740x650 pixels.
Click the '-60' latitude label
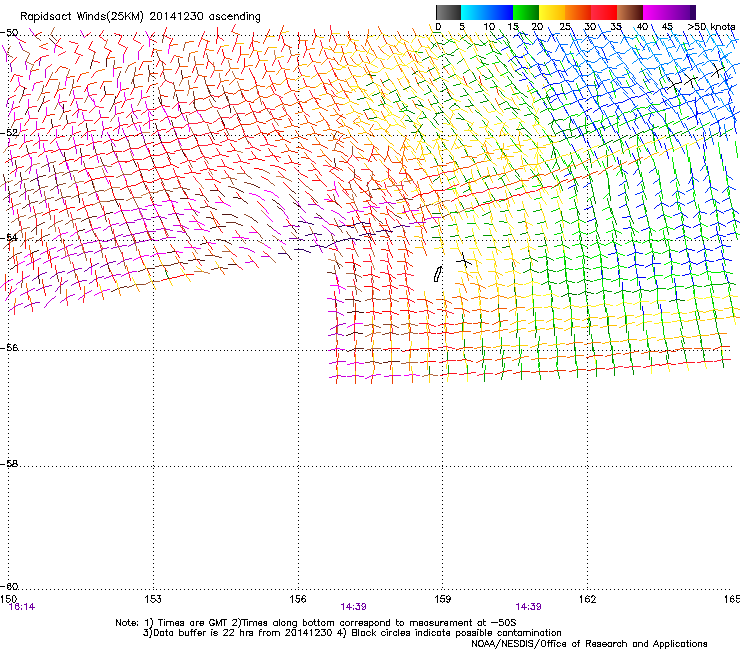pos(9,587)
